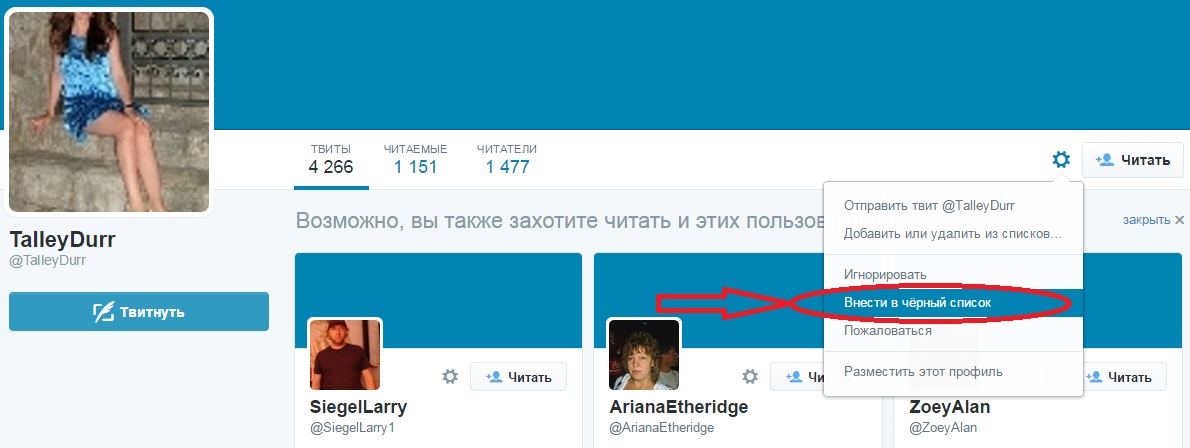
Task: Open the blue gear menu beside Читать
Action: pos(1061,159)
